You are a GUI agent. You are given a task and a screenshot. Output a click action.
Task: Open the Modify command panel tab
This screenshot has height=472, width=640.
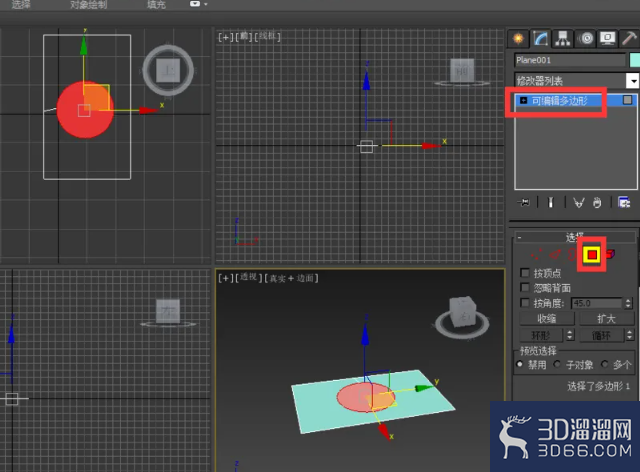click(540, 39)
